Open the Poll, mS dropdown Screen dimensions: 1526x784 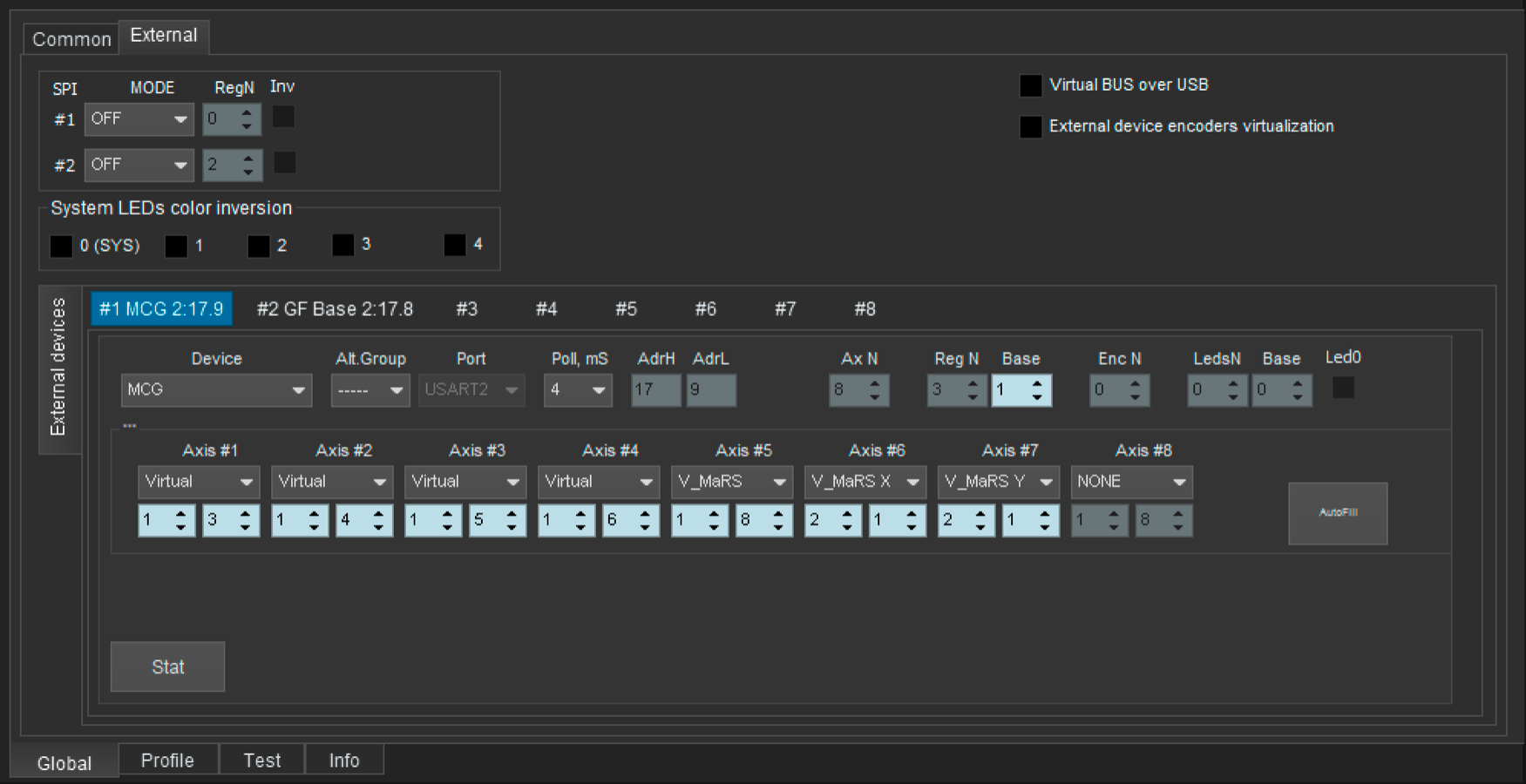click(577, 390)
